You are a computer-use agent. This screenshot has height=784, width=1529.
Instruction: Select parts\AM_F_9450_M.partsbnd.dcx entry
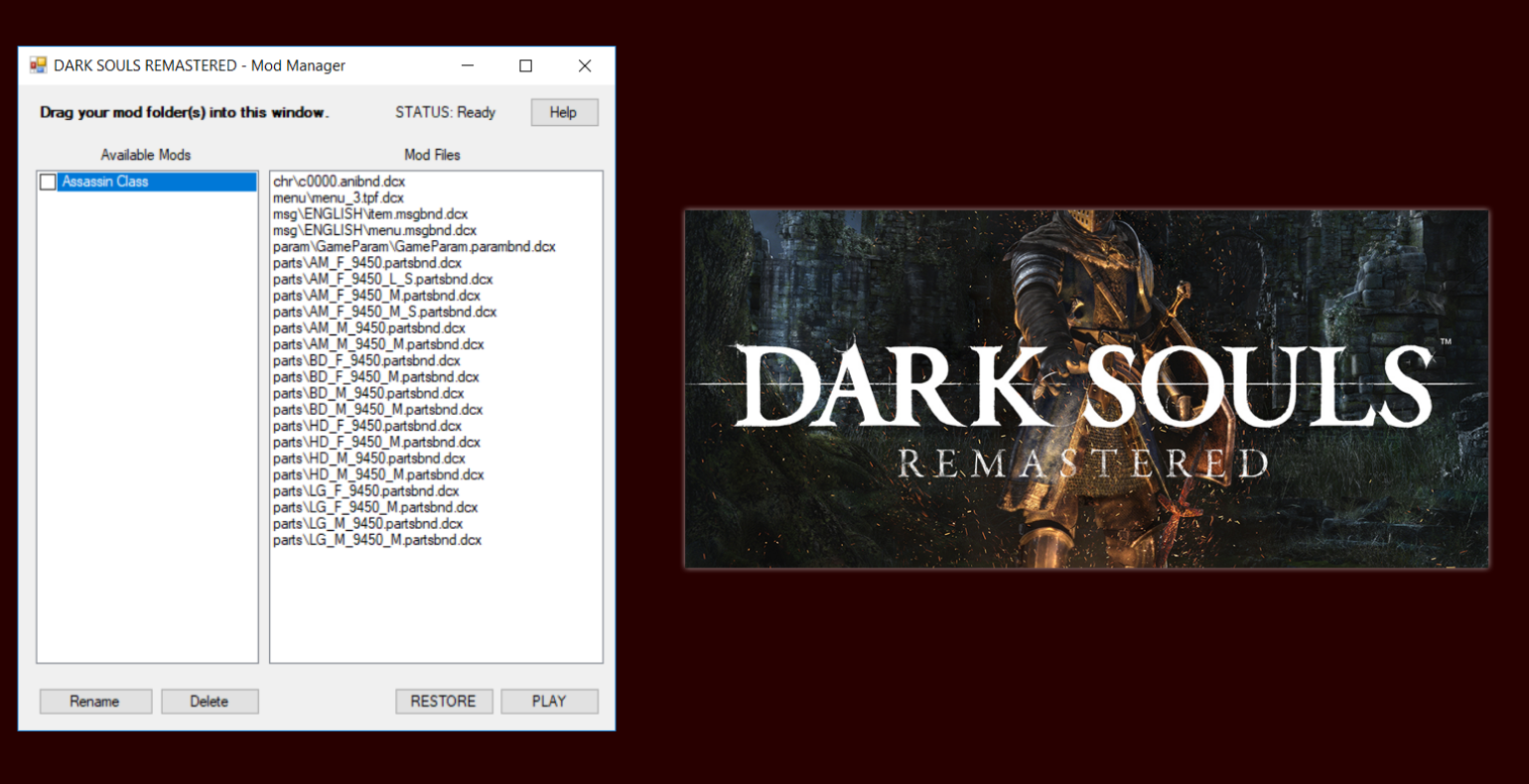coord(376,296)
